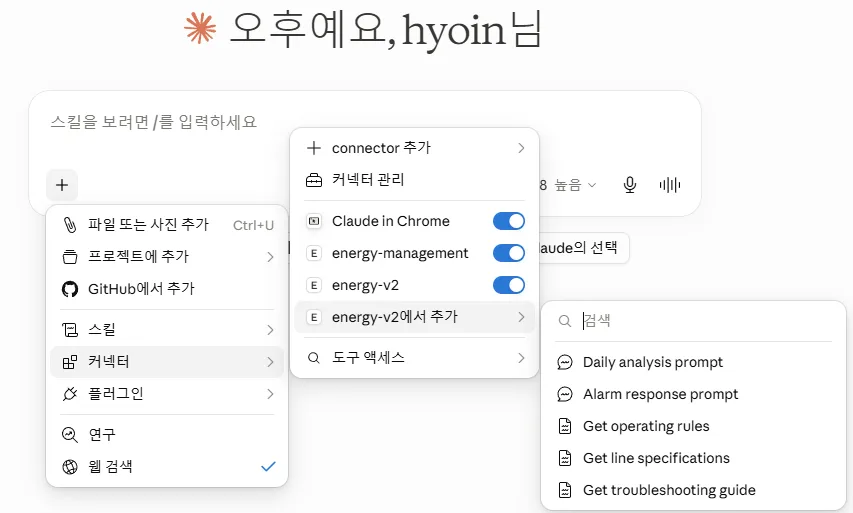
Task: Select Daily analysis prompt
Action: click(694, 362)
